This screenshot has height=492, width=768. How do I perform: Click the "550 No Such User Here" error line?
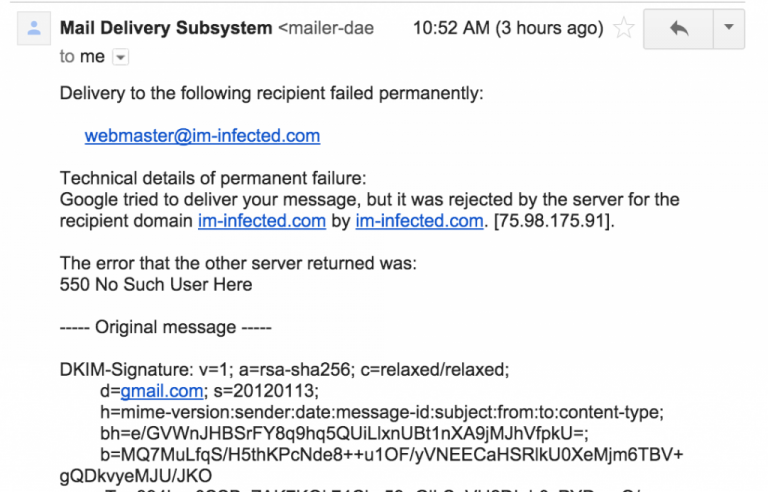[x=156, y=284]
